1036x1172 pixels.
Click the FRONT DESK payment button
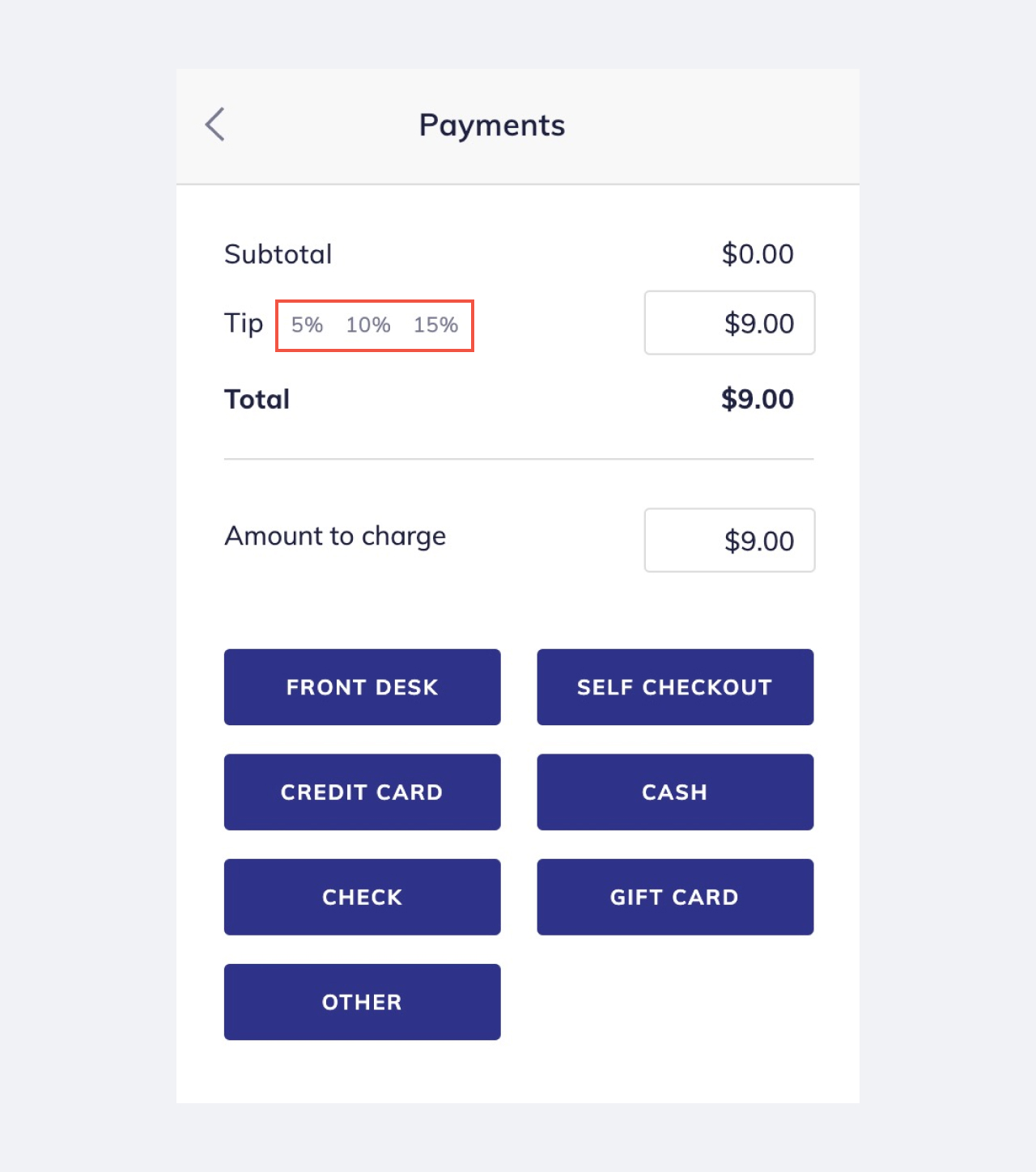pyautogui.click(x=362, y=686)
